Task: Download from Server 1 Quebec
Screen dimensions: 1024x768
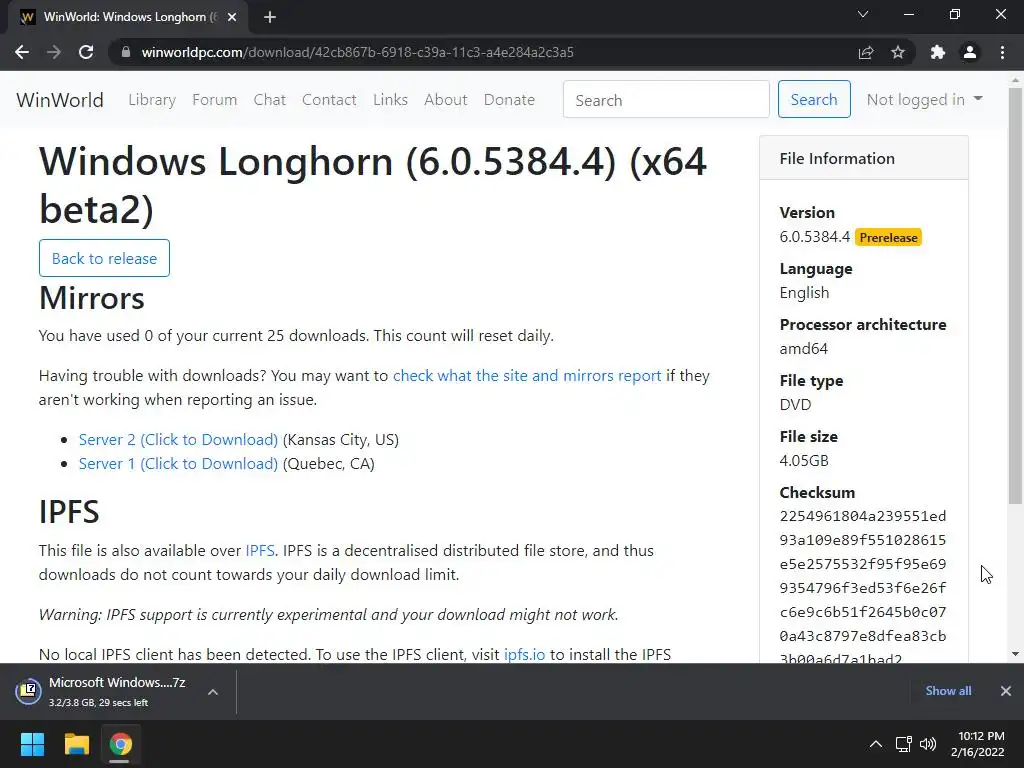Action: [178, 464]
